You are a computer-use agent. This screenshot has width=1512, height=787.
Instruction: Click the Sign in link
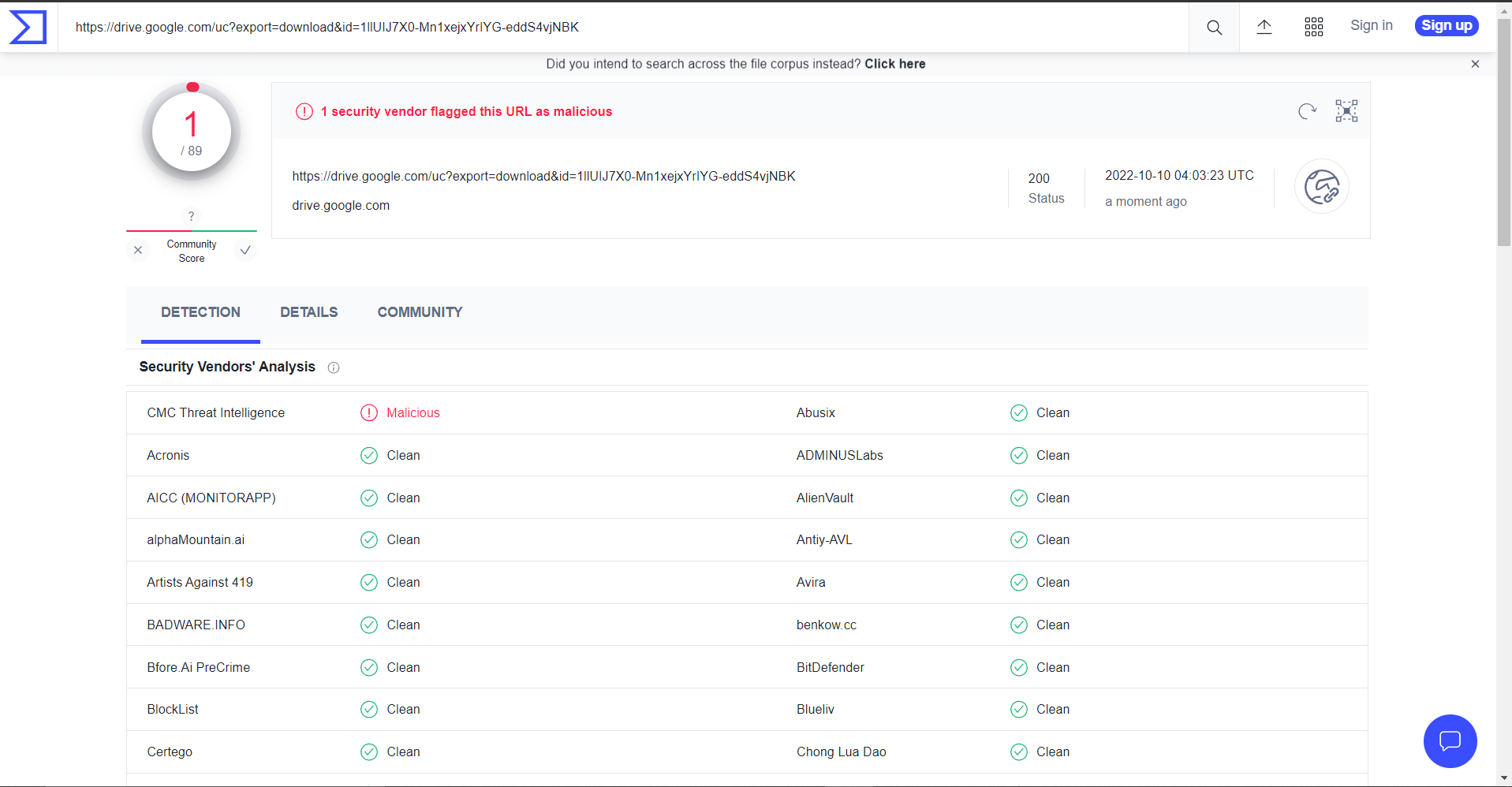pos(1372,25)
